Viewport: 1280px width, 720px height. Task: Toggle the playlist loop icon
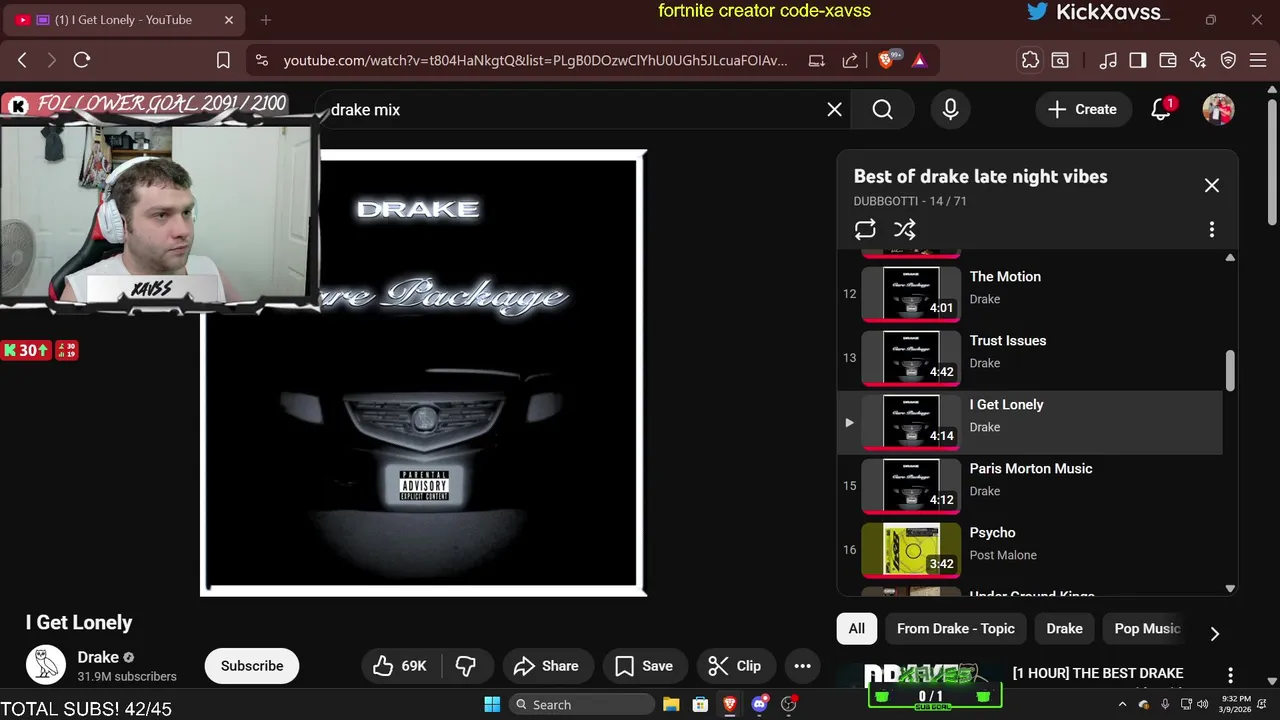pyautogui.click(x=865, y=229)
